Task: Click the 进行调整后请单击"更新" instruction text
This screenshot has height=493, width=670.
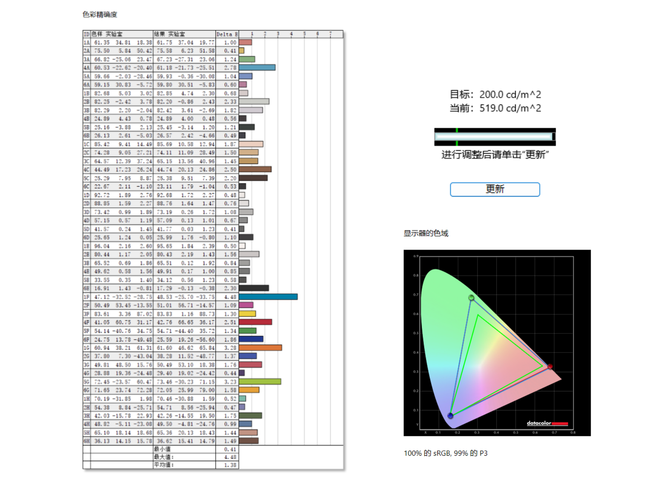Action: pyautogui.click(x=495, y=155)
